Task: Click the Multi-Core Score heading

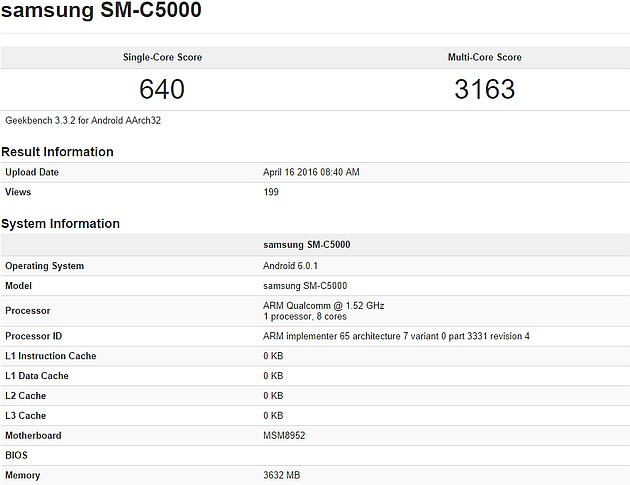Action: point(485,57)
